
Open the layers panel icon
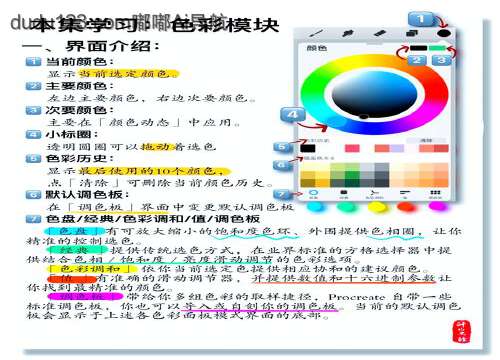(x=412, y=33)
